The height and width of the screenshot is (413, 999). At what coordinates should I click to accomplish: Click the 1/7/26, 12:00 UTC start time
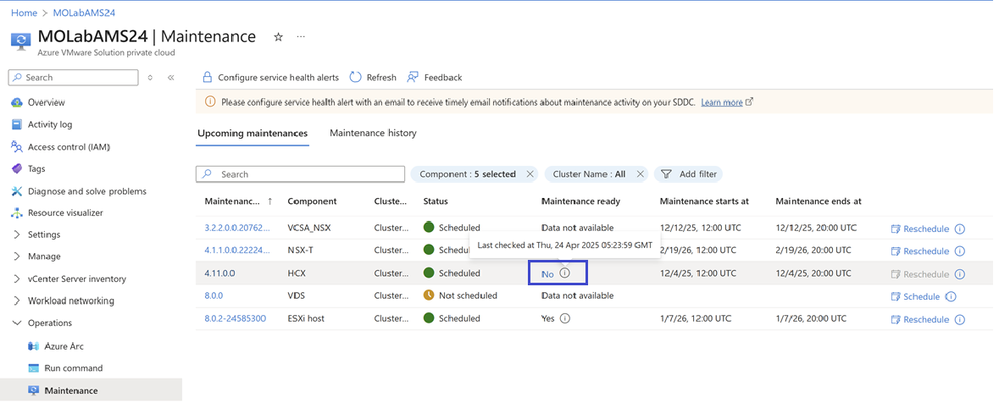[696, 319]
